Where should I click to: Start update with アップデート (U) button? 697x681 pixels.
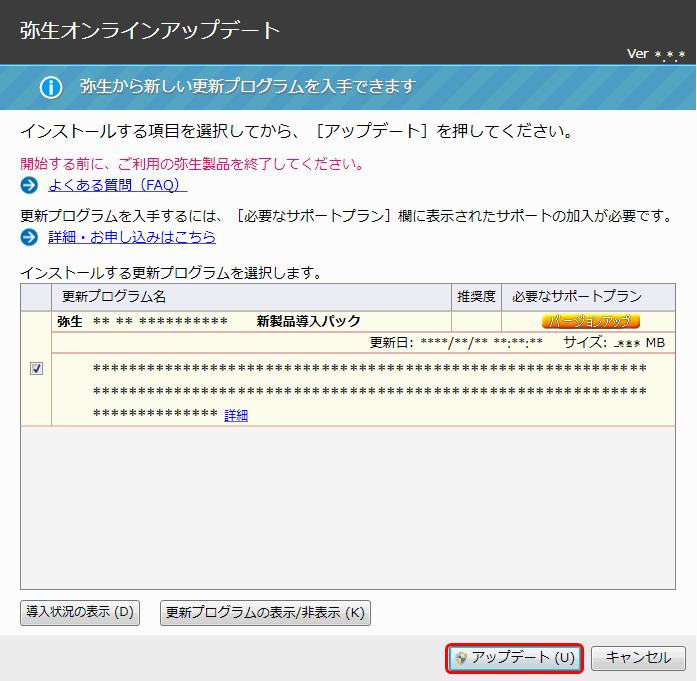point(515,658)
